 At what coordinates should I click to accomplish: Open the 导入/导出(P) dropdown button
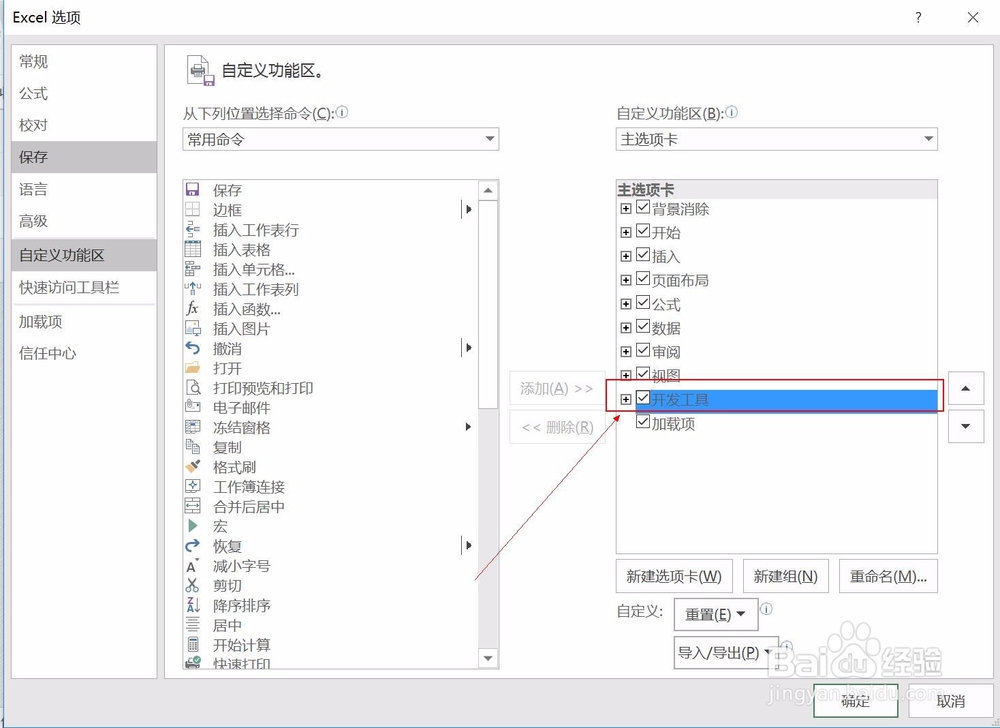pos(726,653)
